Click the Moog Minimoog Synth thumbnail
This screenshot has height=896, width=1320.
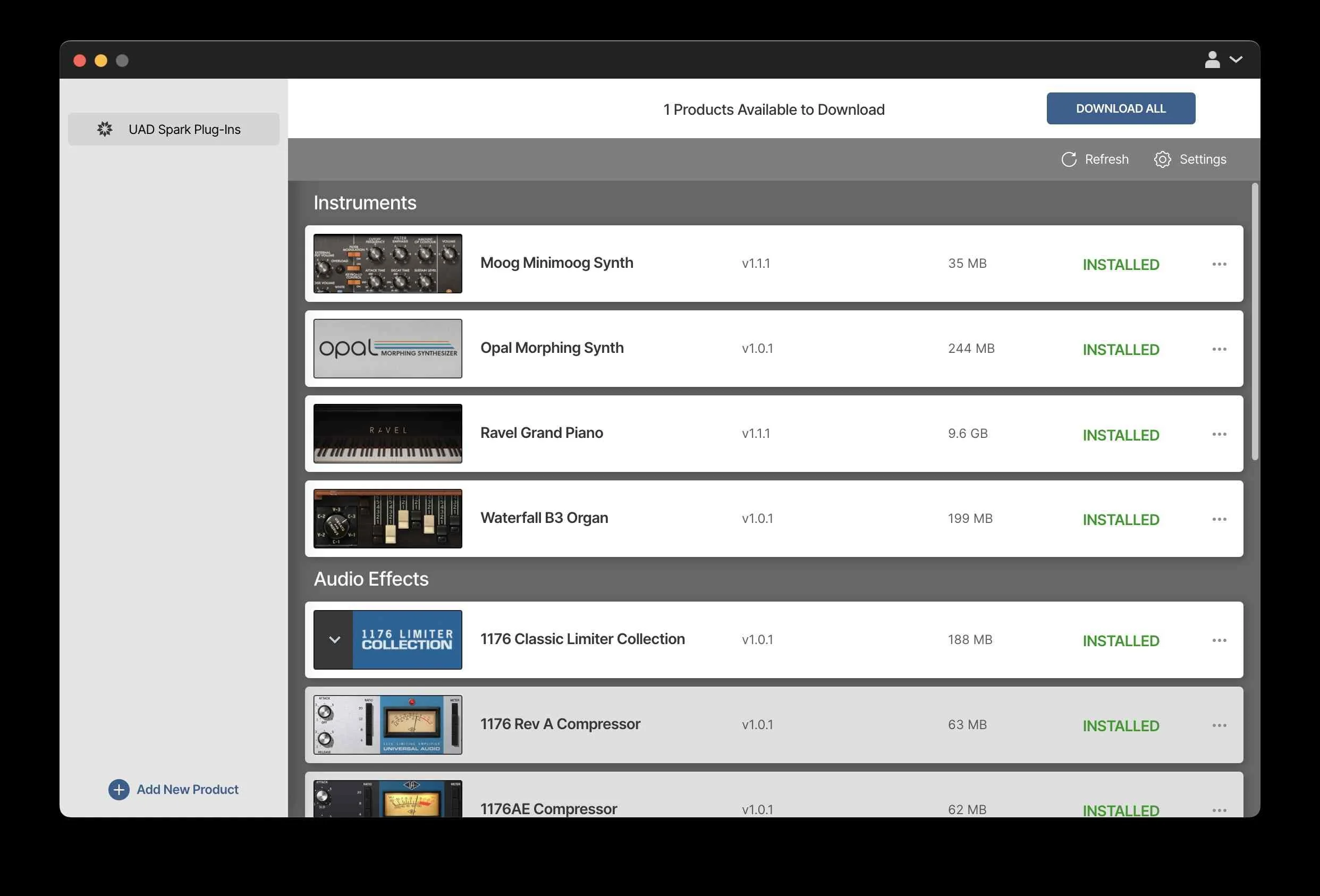(387, 264)
